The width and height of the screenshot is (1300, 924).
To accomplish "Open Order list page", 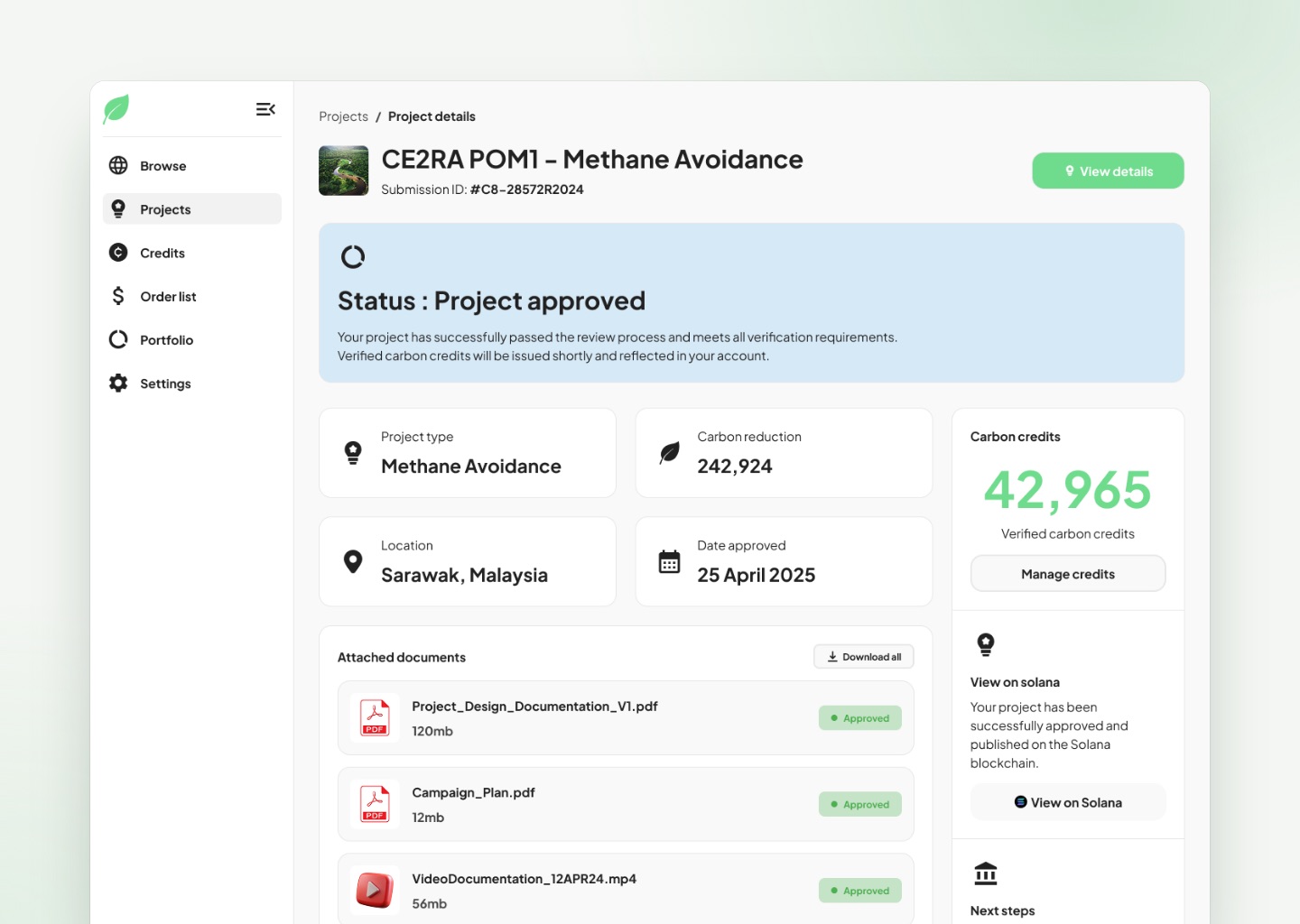I will click(192, 296).
